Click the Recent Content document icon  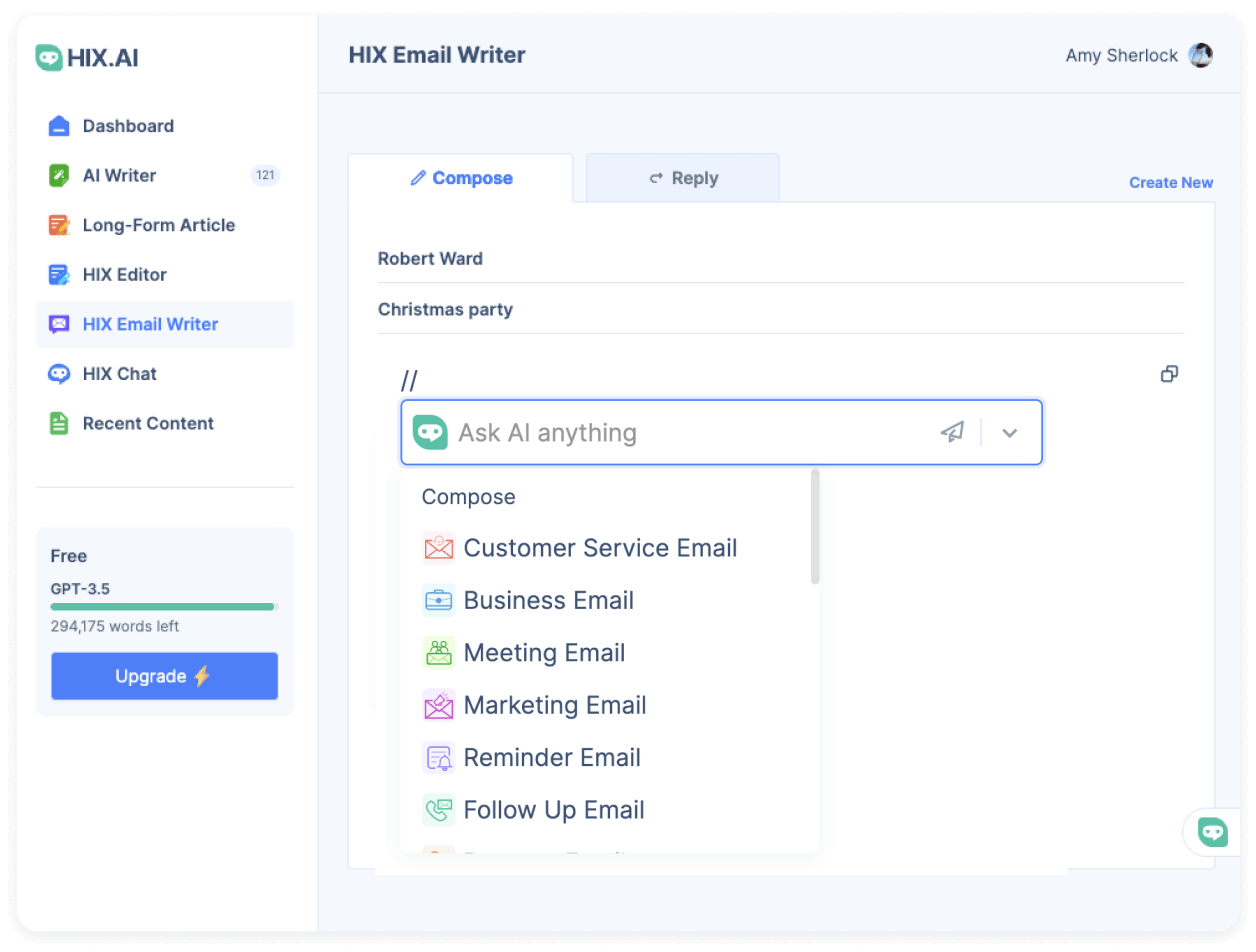point(59,423)
